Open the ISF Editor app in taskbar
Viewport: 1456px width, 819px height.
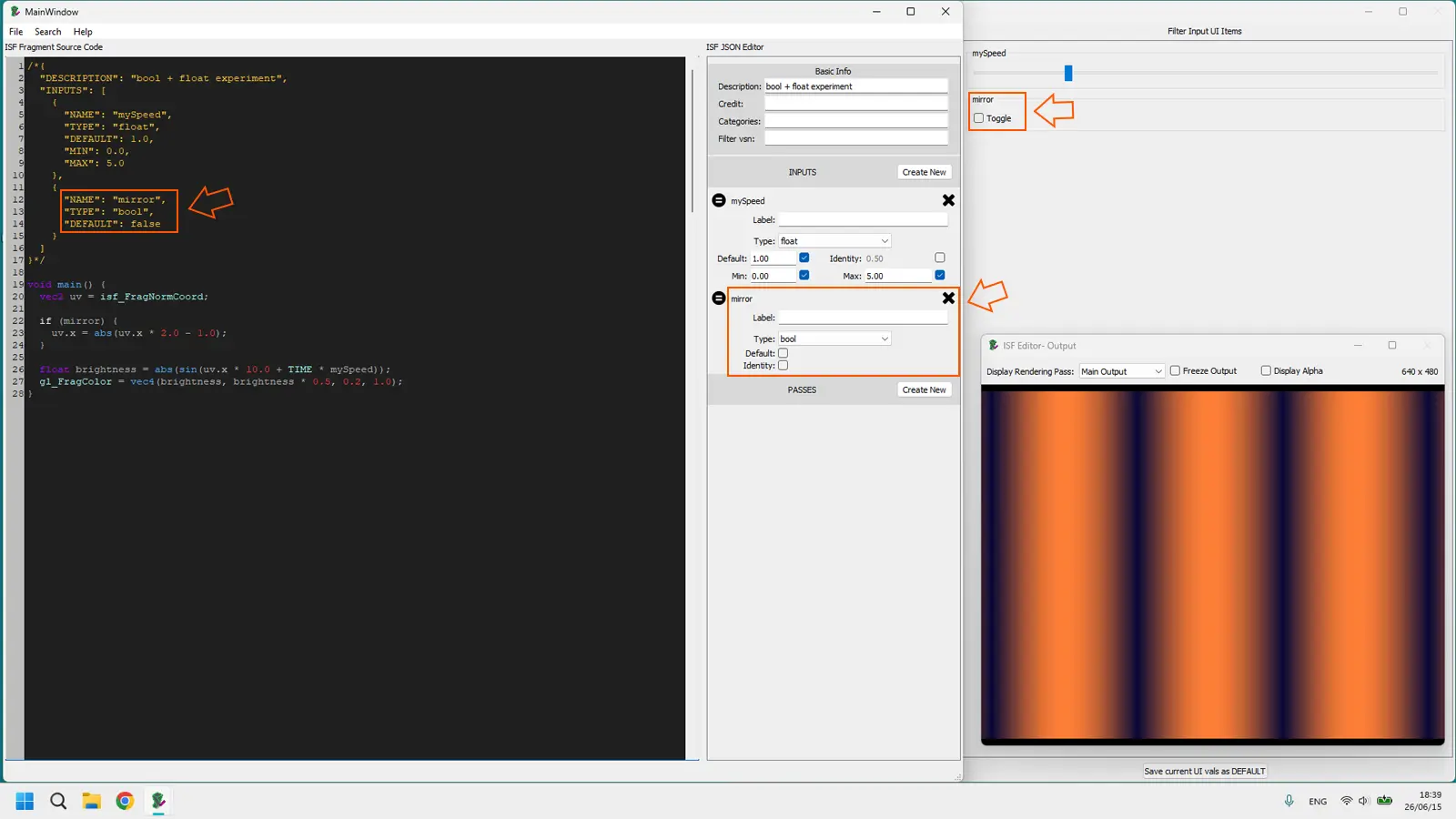coord(158,801)
